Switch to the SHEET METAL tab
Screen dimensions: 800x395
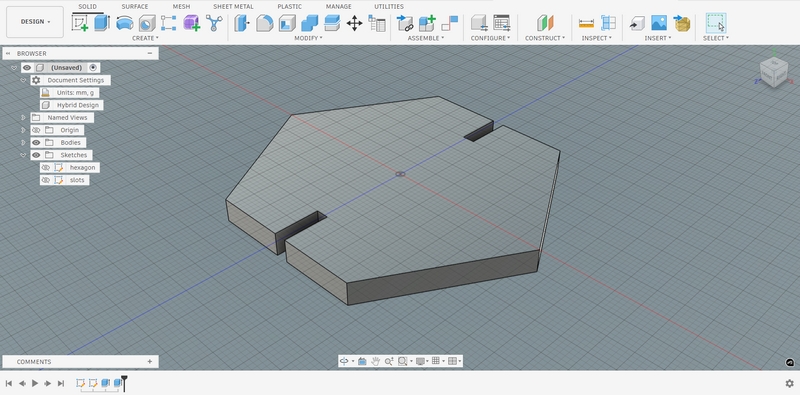233,7
